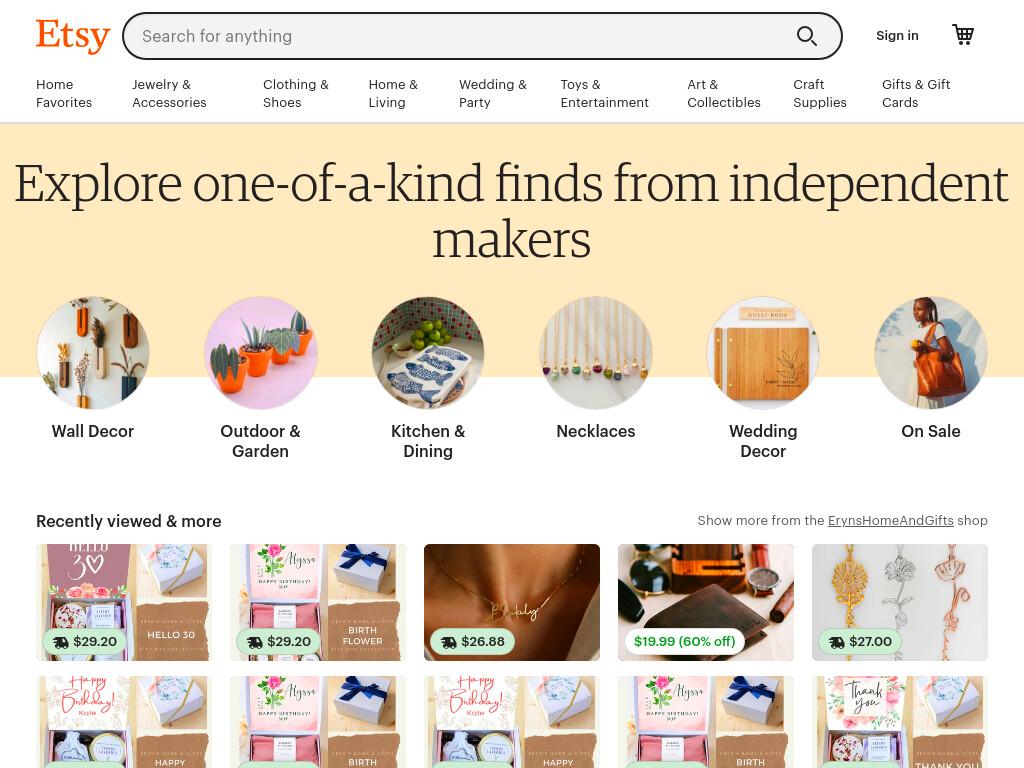Viewport: 1024px width, 768px height.
Task: Open the $27.00 birth flower pendants listing
Action: 900,602
